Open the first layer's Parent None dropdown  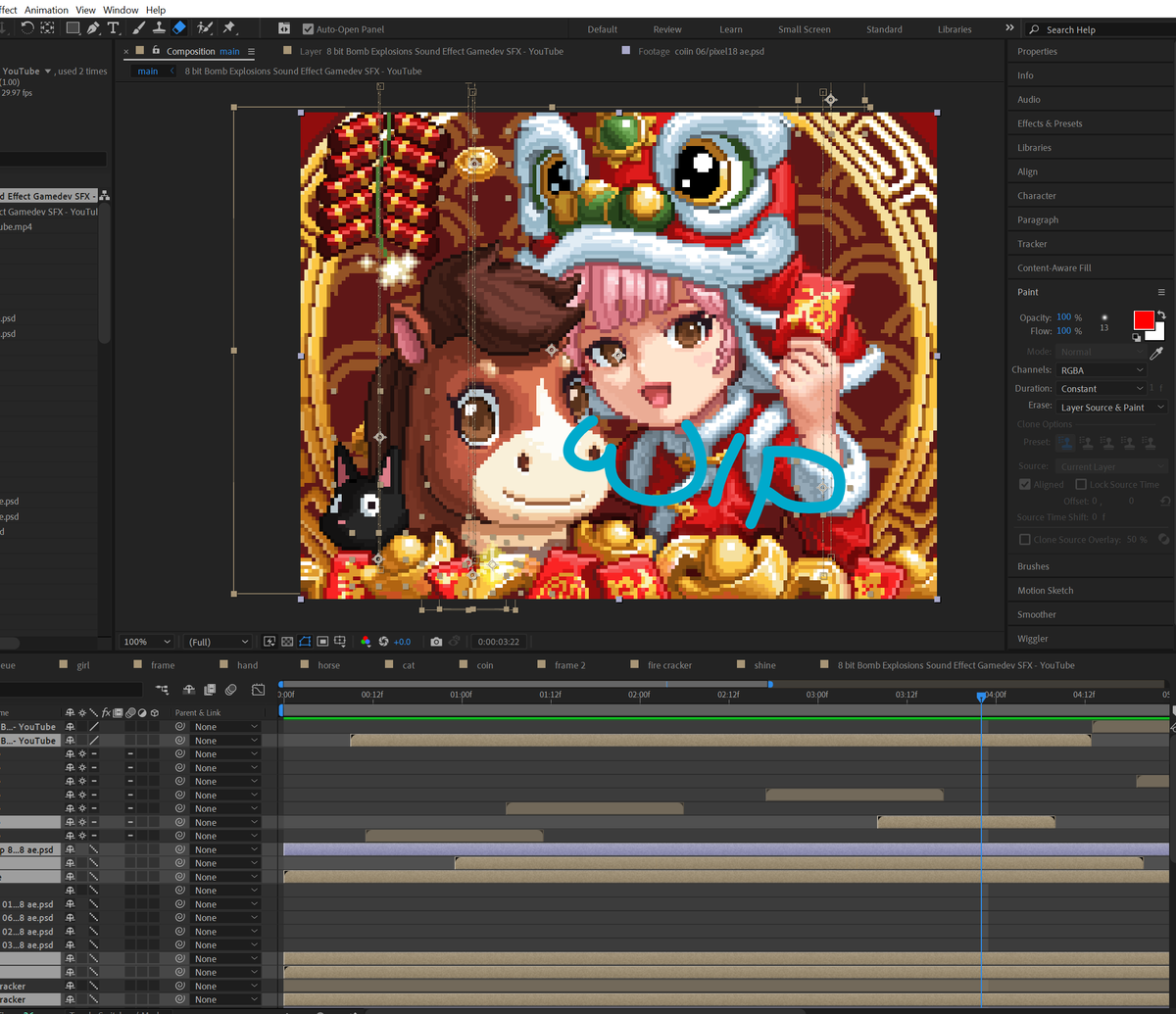225,727
